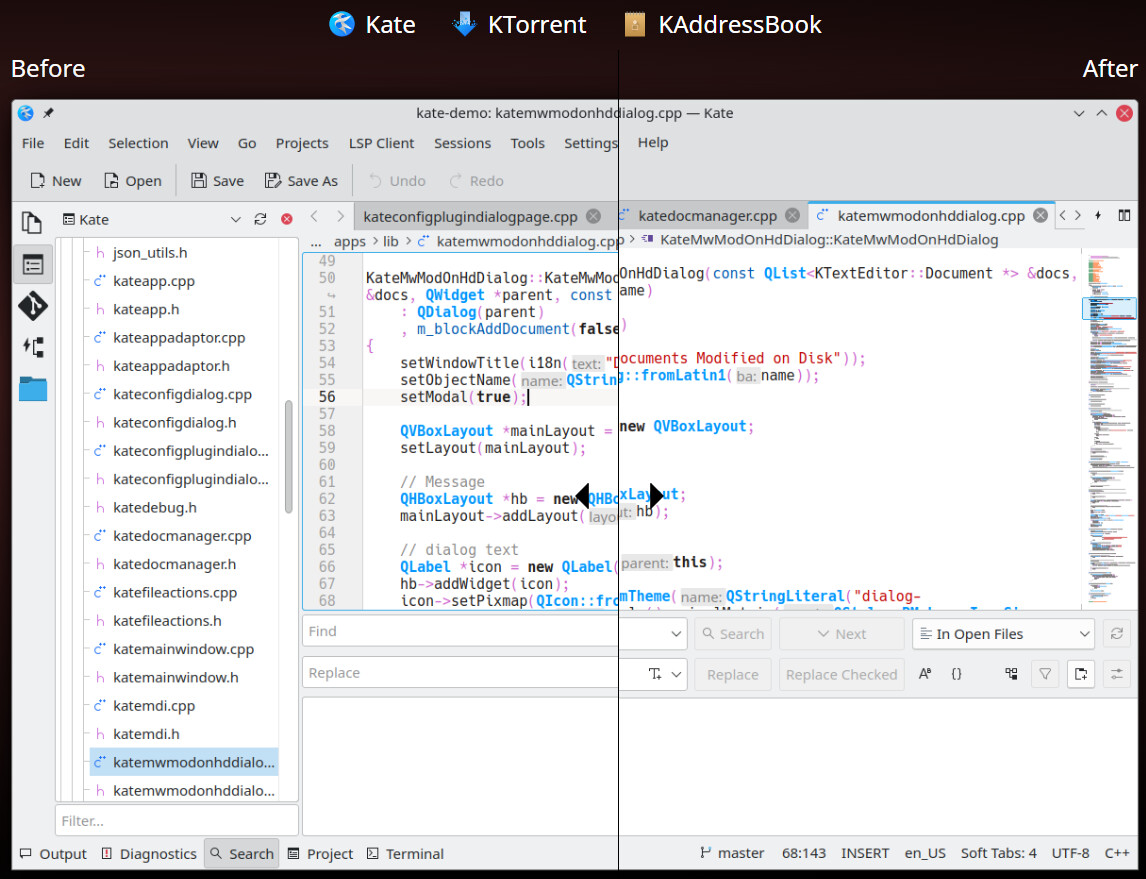
Task: Switch to katedocmanager.cpp tab
Action: tap(707, 215)
